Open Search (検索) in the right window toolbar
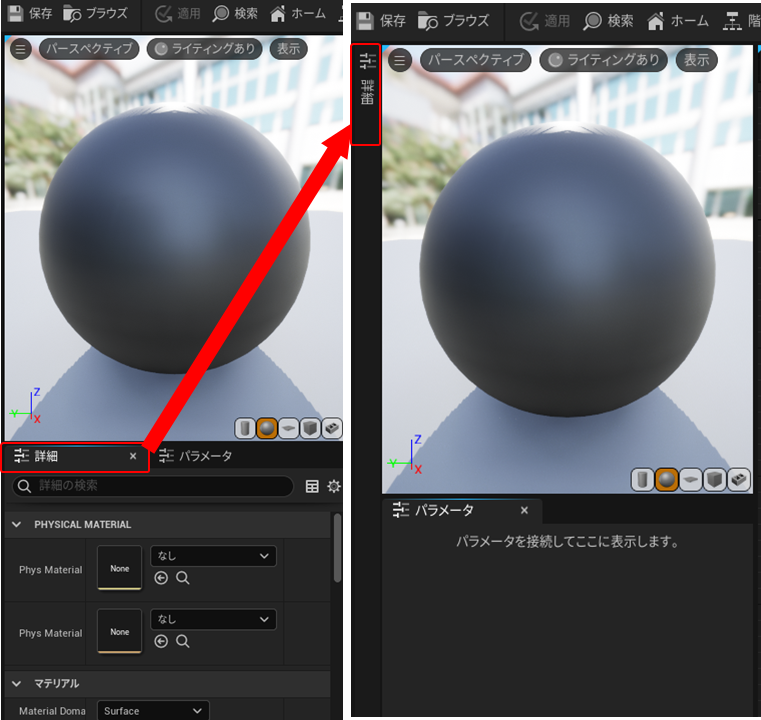Image resolution: width=761 pixels, height=720 pixels. coord(608,21)
